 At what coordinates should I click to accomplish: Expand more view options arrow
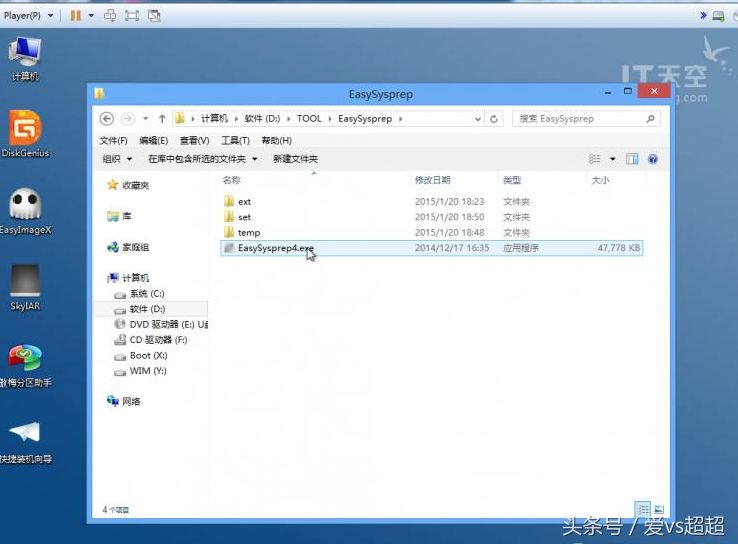[613, 159]
